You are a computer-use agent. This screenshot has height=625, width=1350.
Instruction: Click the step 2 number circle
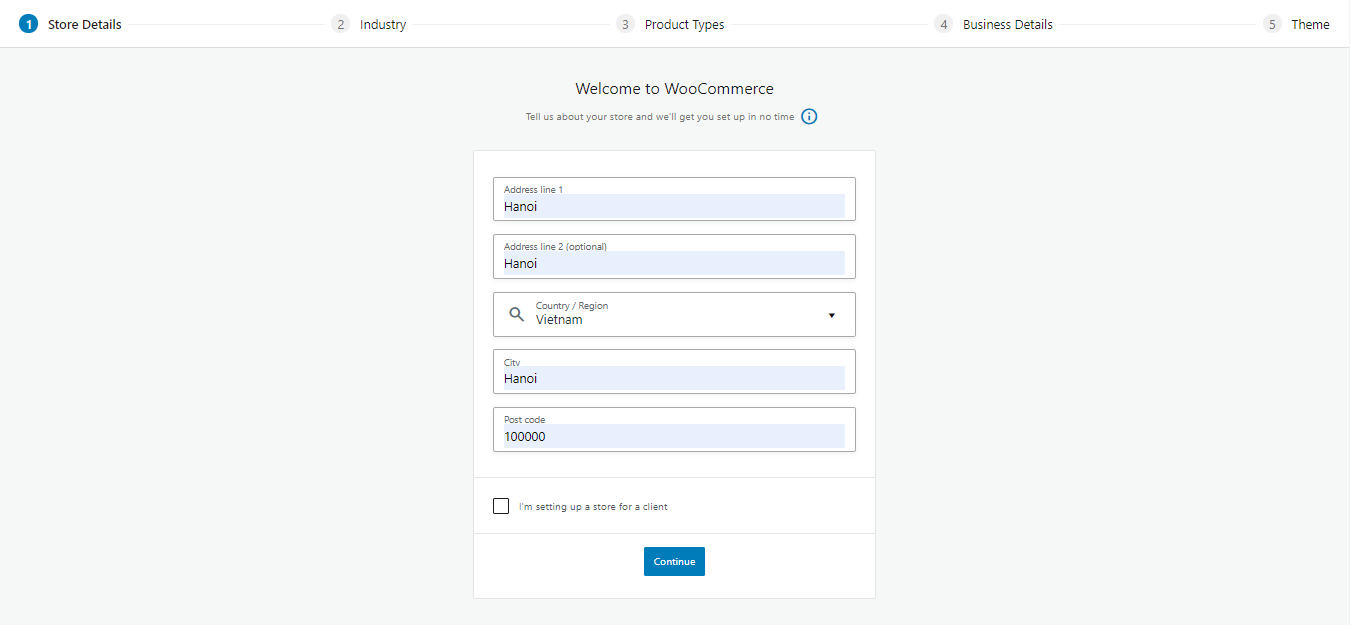click(341, 24)
